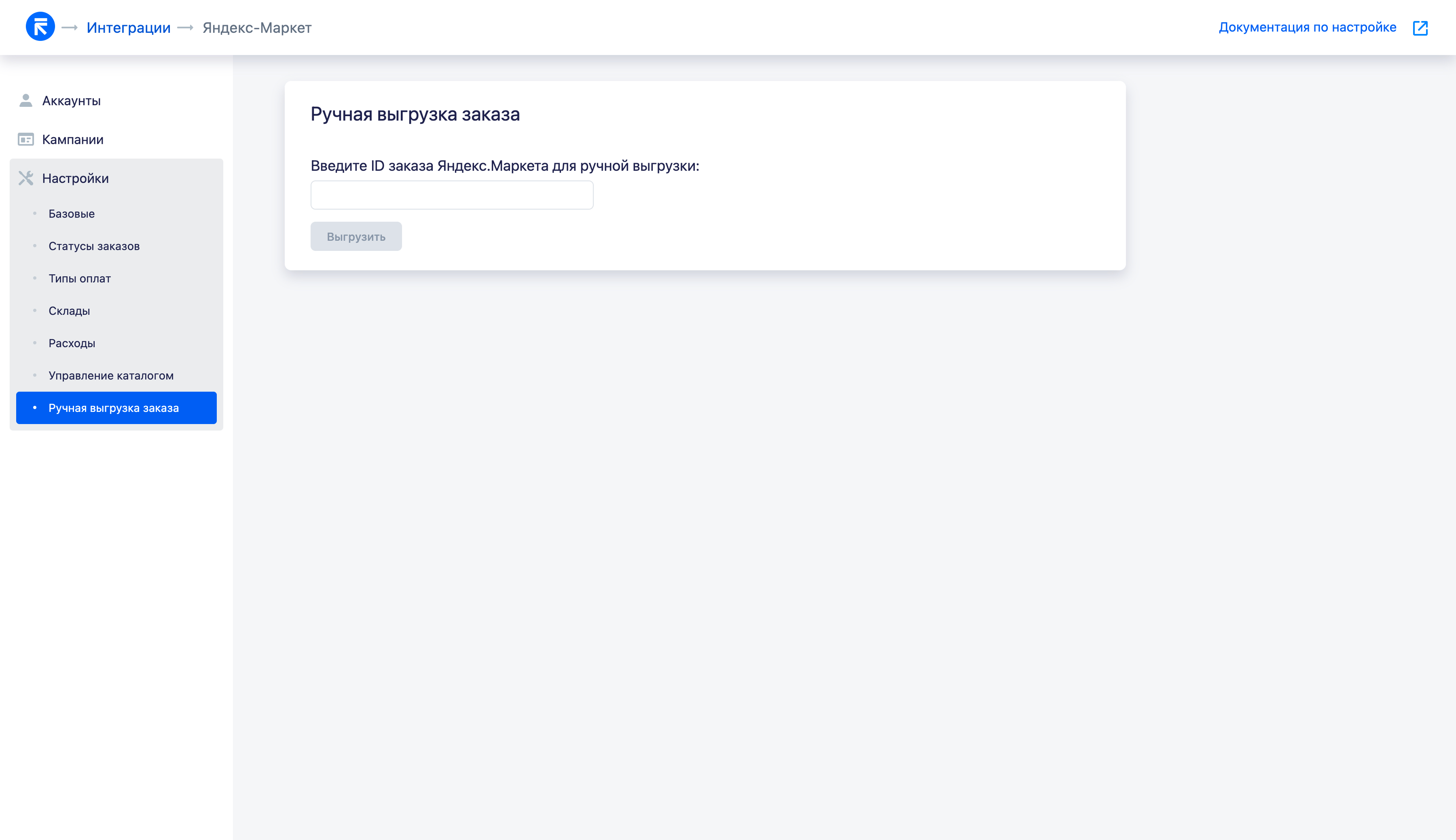Collapse the Настройки menu group

[x=116, y=178]
